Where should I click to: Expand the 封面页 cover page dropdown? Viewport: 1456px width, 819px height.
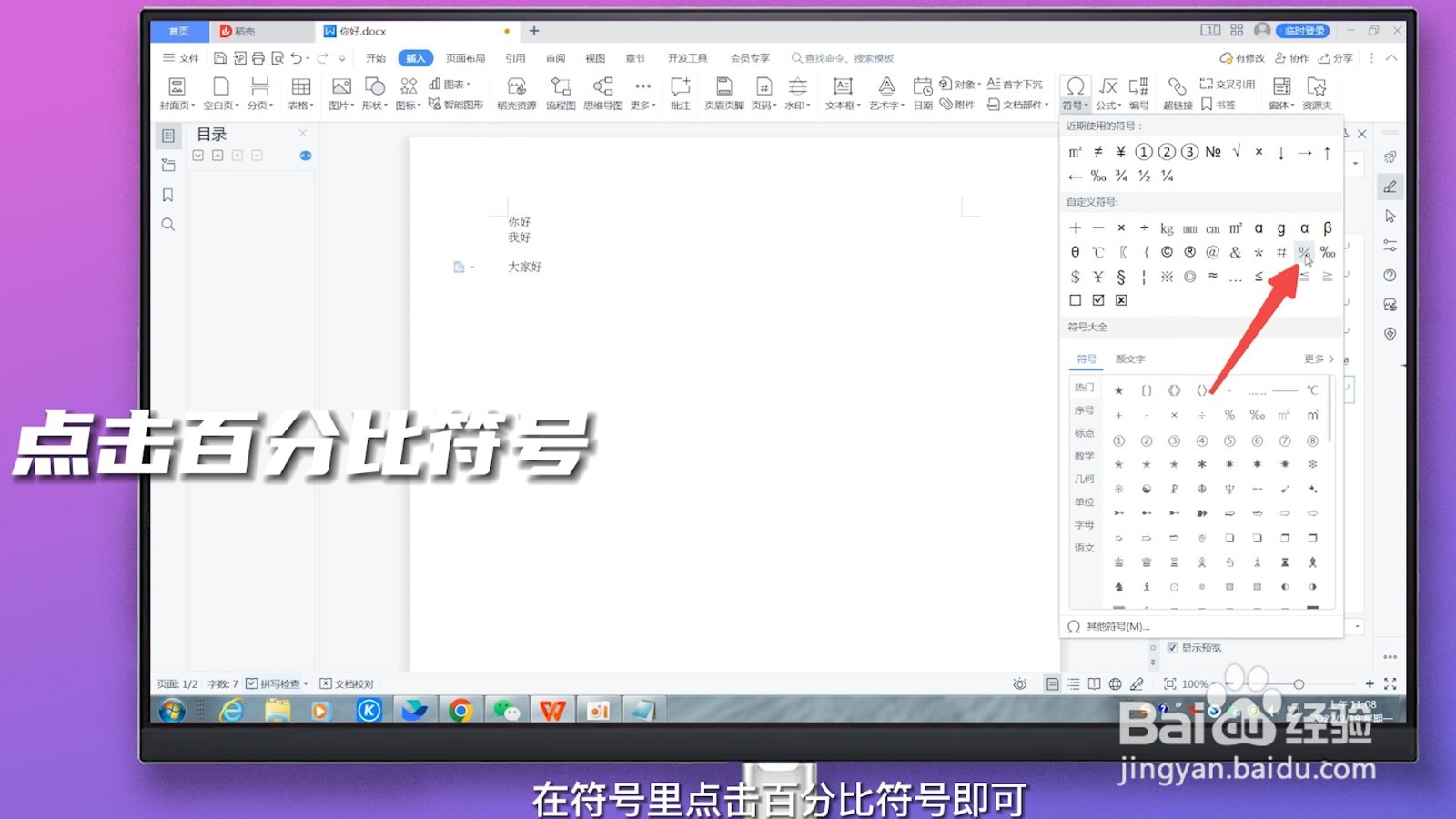tap(177, 105)
